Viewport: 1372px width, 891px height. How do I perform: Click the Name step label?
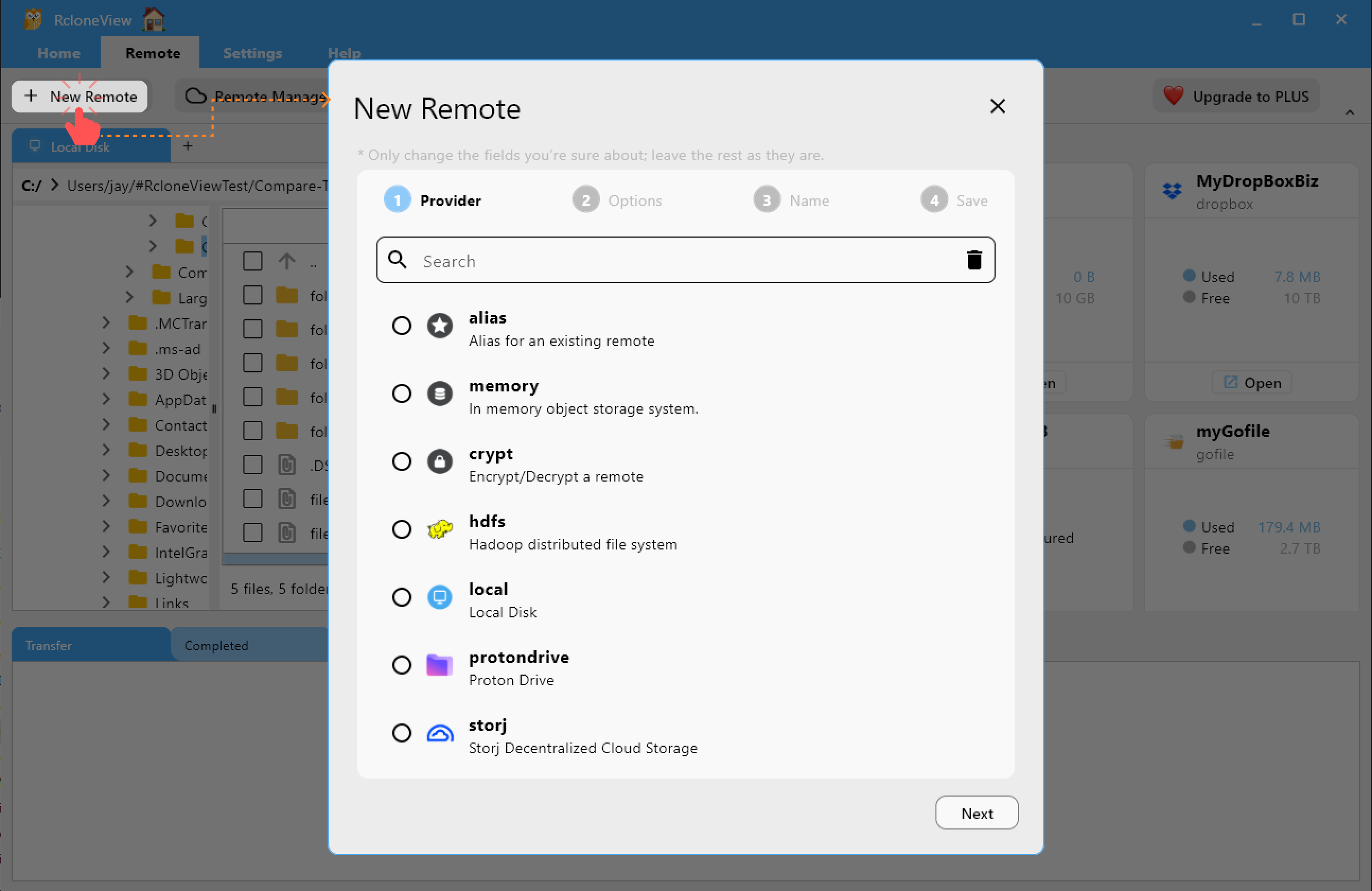810,200
